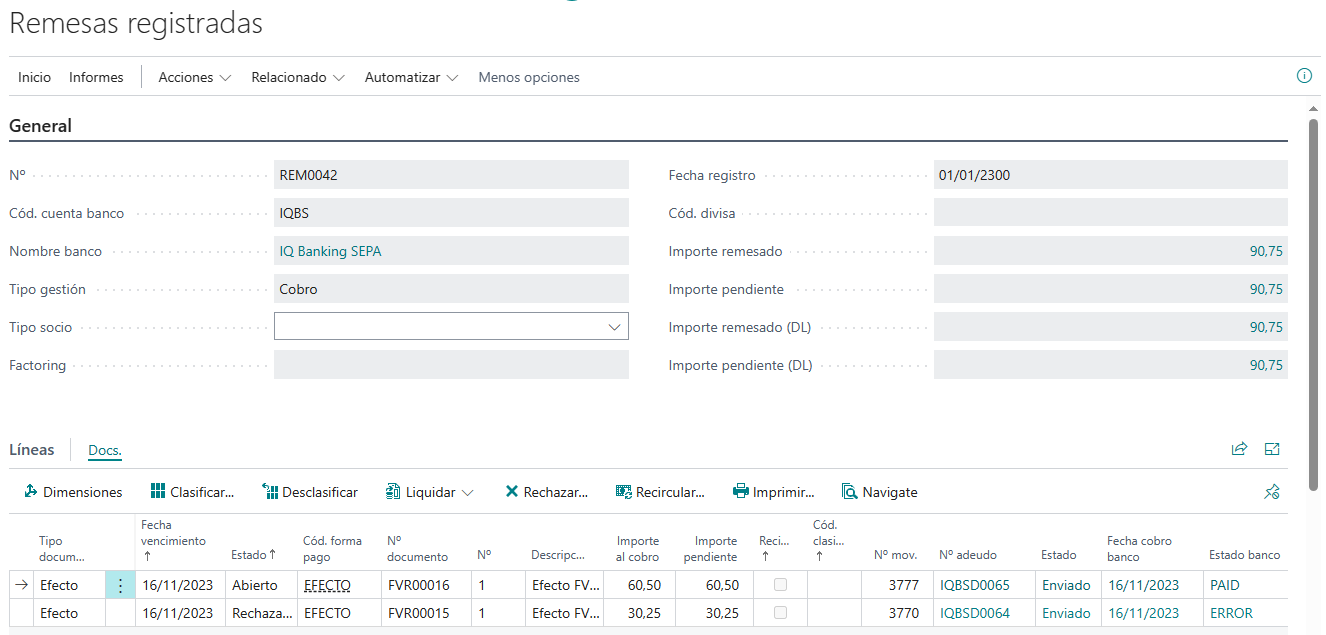Open the Informes menu

tap(96, 77)
